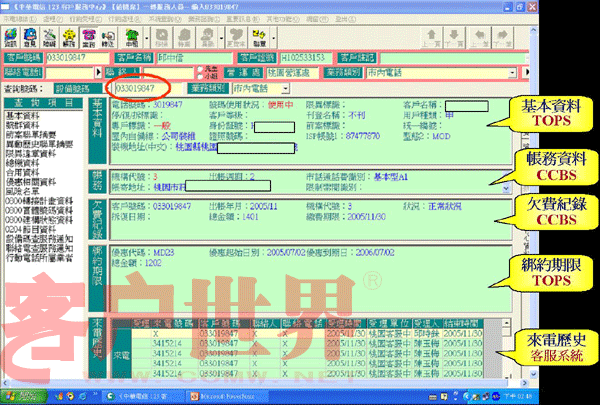Open the 市內電話 dropdown next to 業務類別
This screenshot has width=600, height=405.
(289, 89)
